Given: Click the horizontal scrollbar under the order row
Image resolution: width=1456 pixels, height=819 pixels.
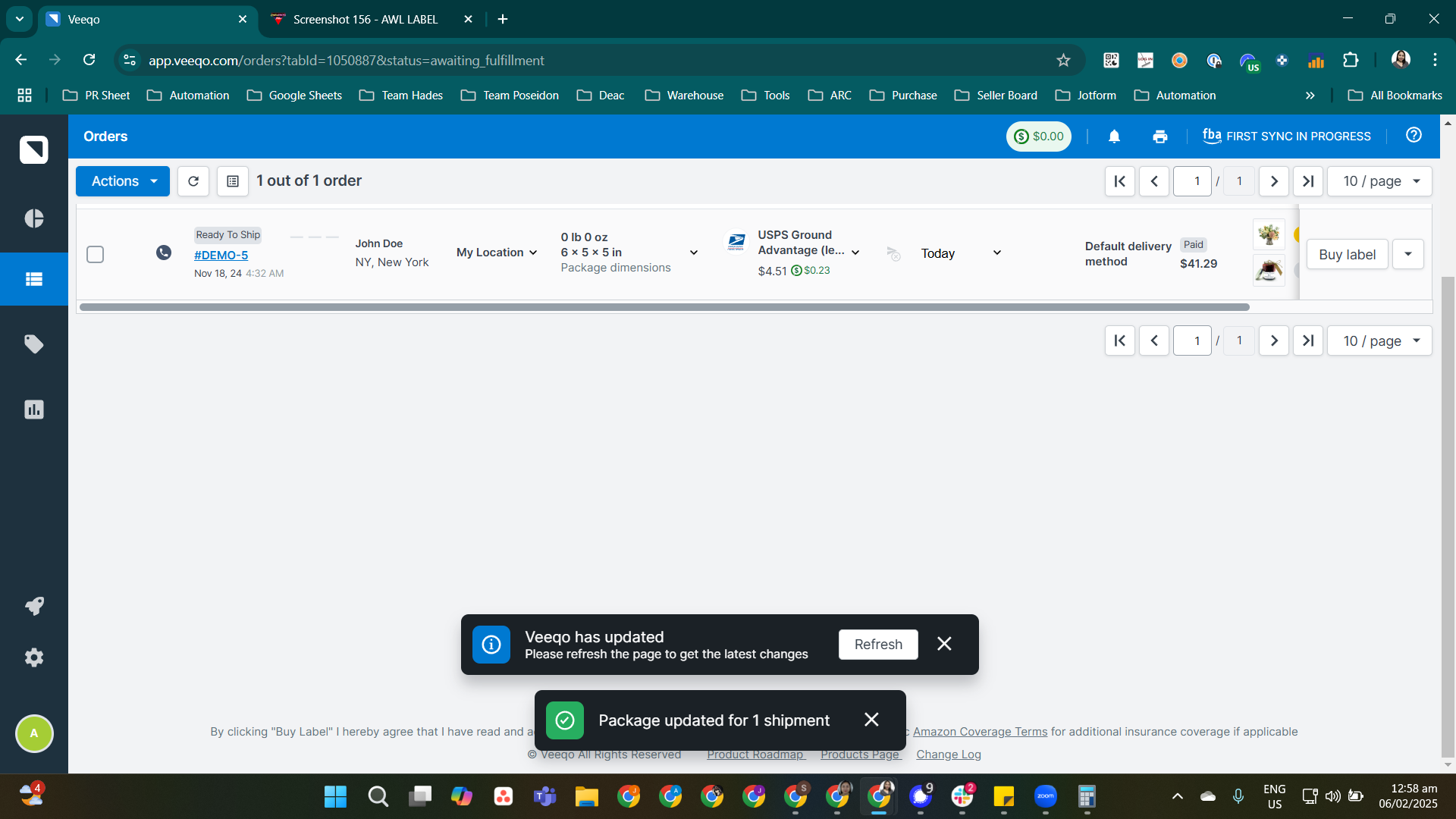Looking at the screenshot, I should (x=664, y=307).
